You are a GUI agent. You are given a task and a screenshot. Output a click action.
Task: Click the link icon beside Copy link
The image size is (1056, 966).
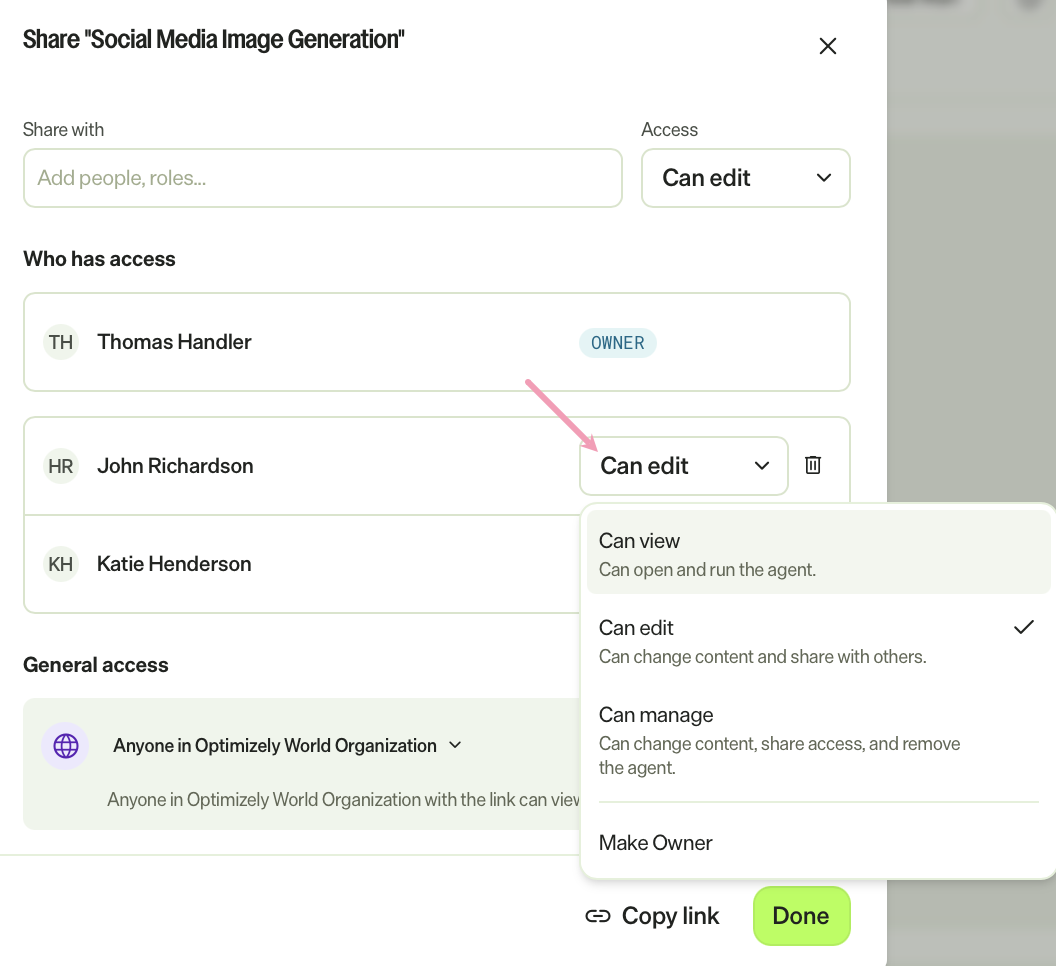pyautogui.click(x=597, y=916)
